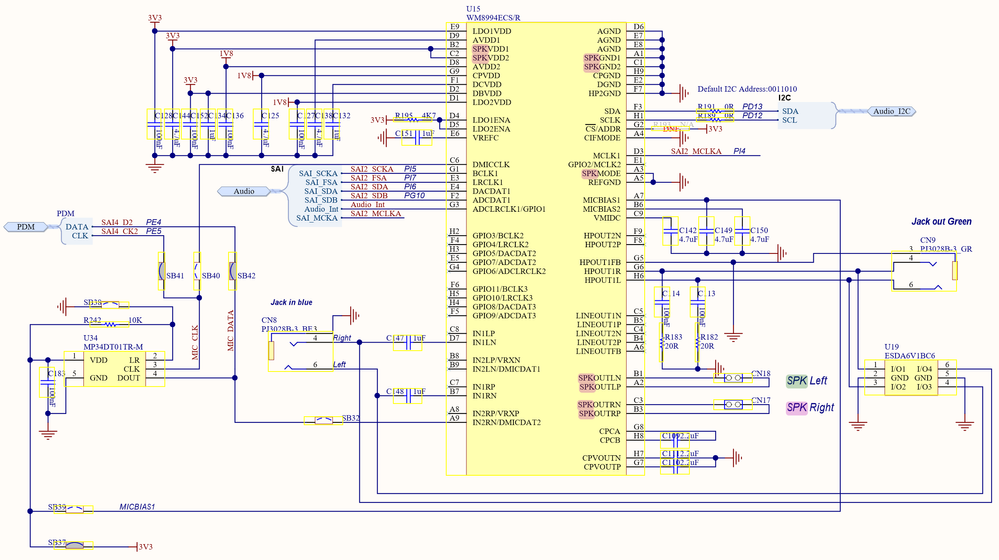This screenshot has height=560, width=999.
Task: Click the VREFC pin name
Action: point(485,138)
